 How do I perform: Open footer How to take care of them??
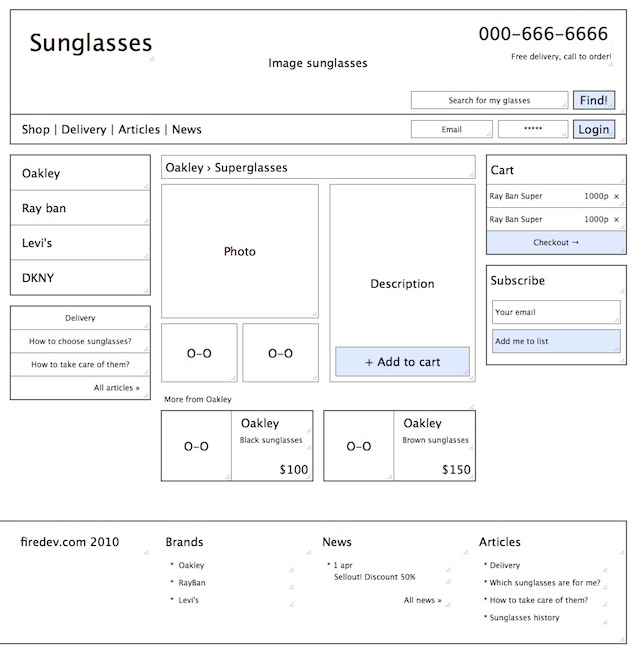tap(539, 600)
